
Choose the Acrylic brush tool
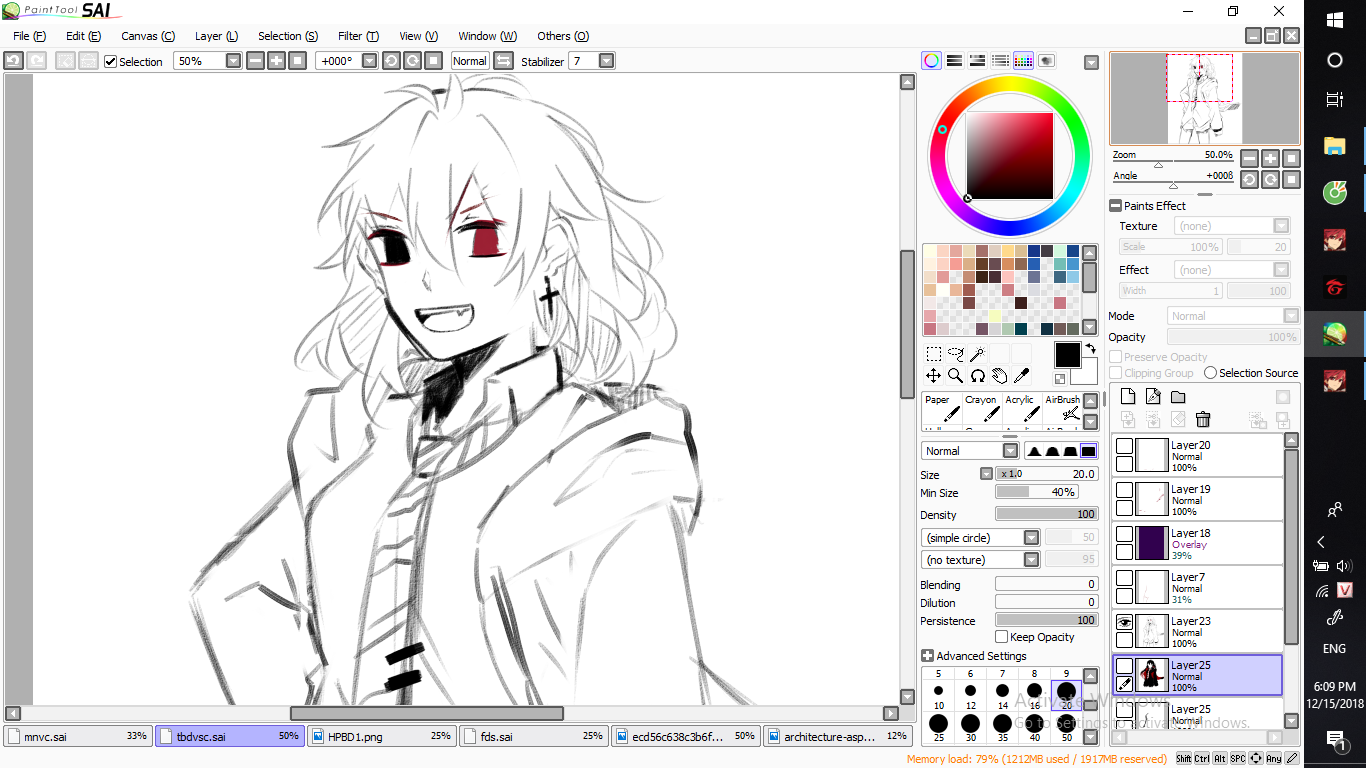click(x=1021, y=409)
